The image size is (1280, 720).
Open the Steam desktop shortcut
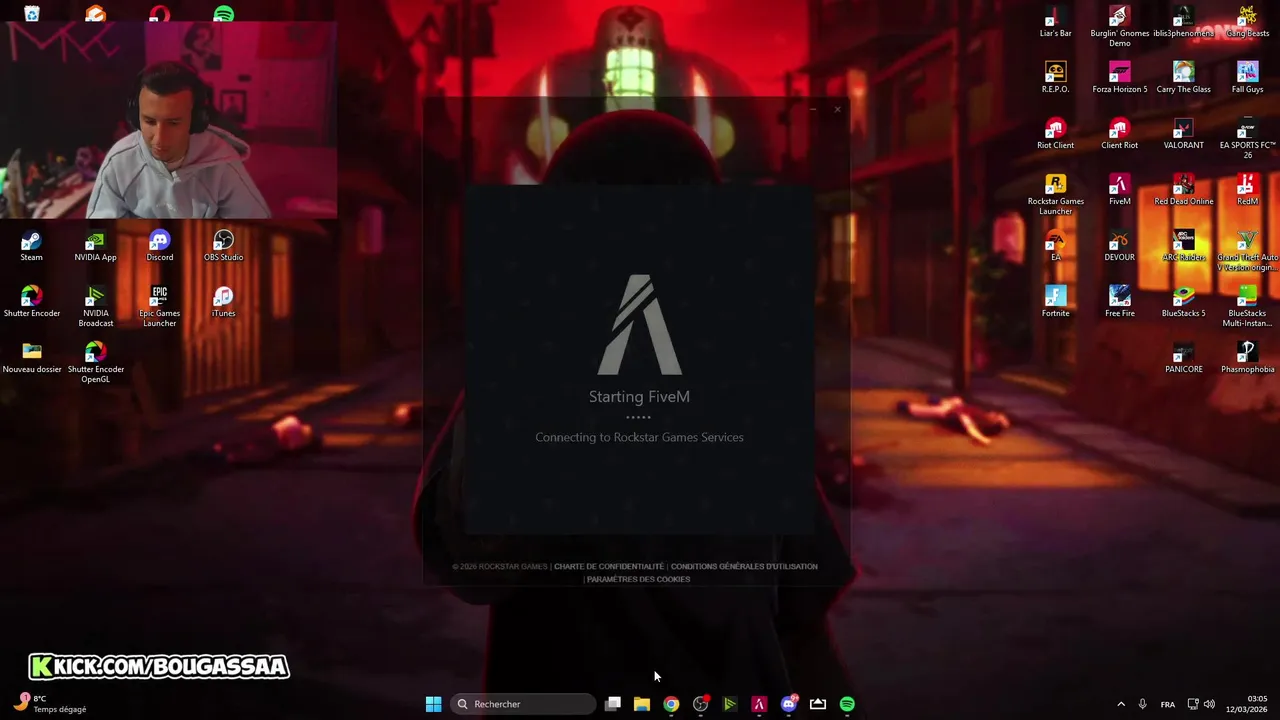pyautogui.click(x=31, y=245)
